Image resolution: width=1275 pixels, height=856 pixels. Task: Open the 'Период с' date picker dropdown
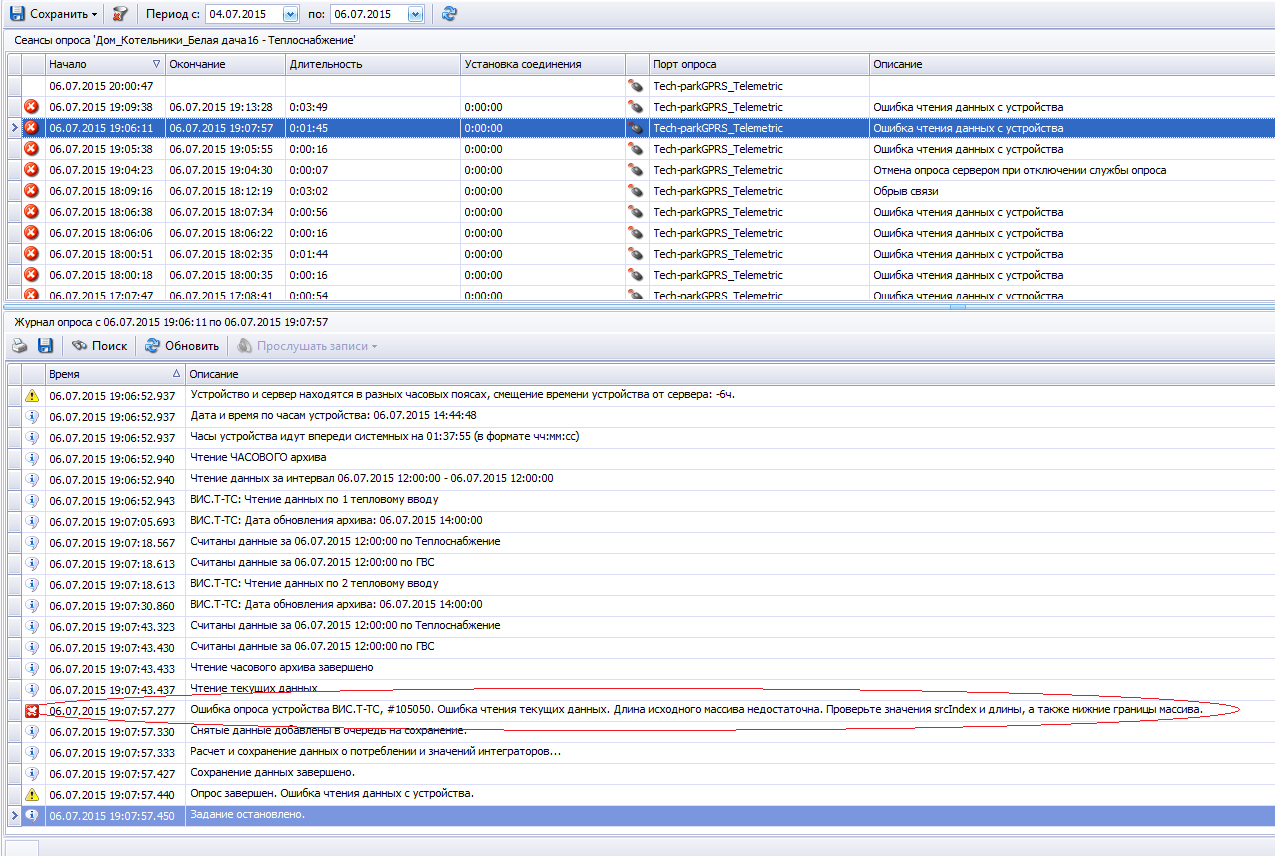click(x=290, y=14)
